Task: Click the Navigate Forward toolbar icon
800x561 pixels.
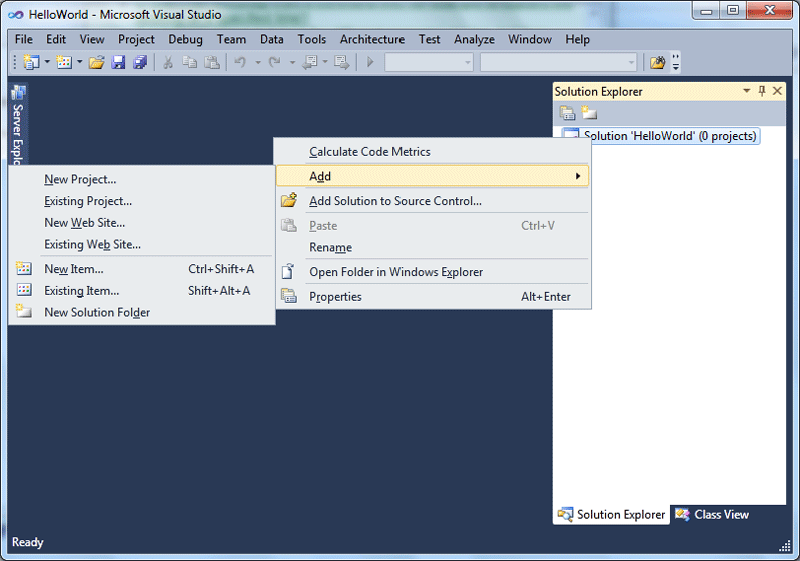Action: (341, 62)
